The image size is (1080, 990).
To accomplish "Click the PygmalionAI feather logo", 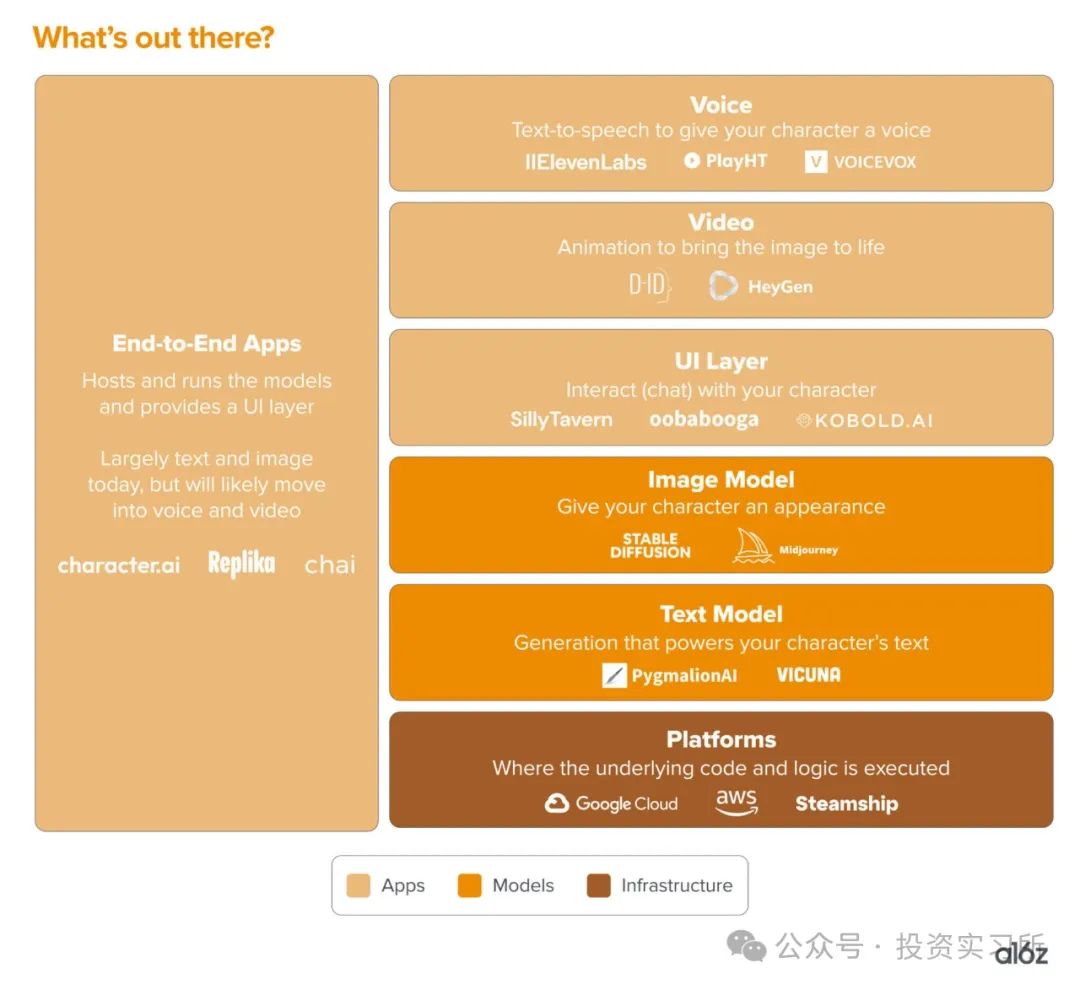I will 614,675.
